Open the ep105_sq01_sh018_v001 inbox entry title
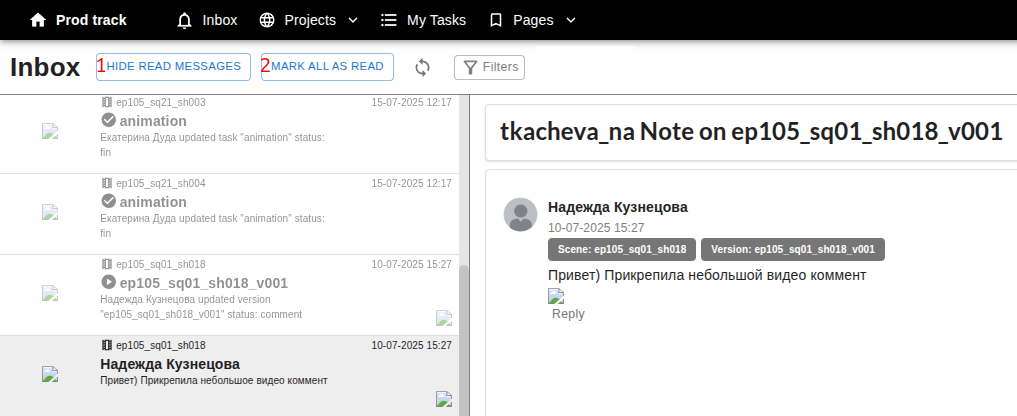The image size is (1017, 416). (204, 283)
